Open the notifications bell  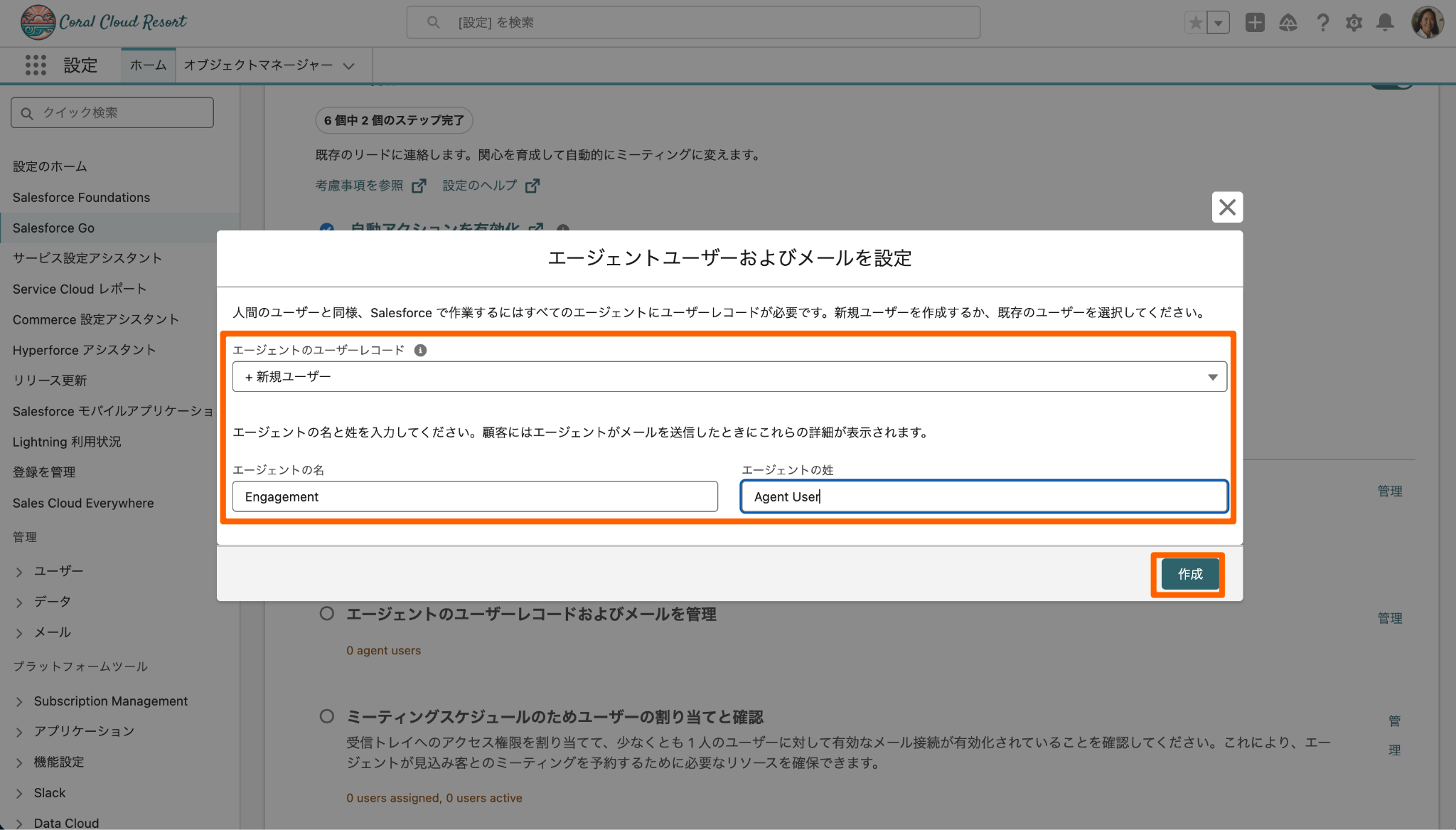[1385, 23]
